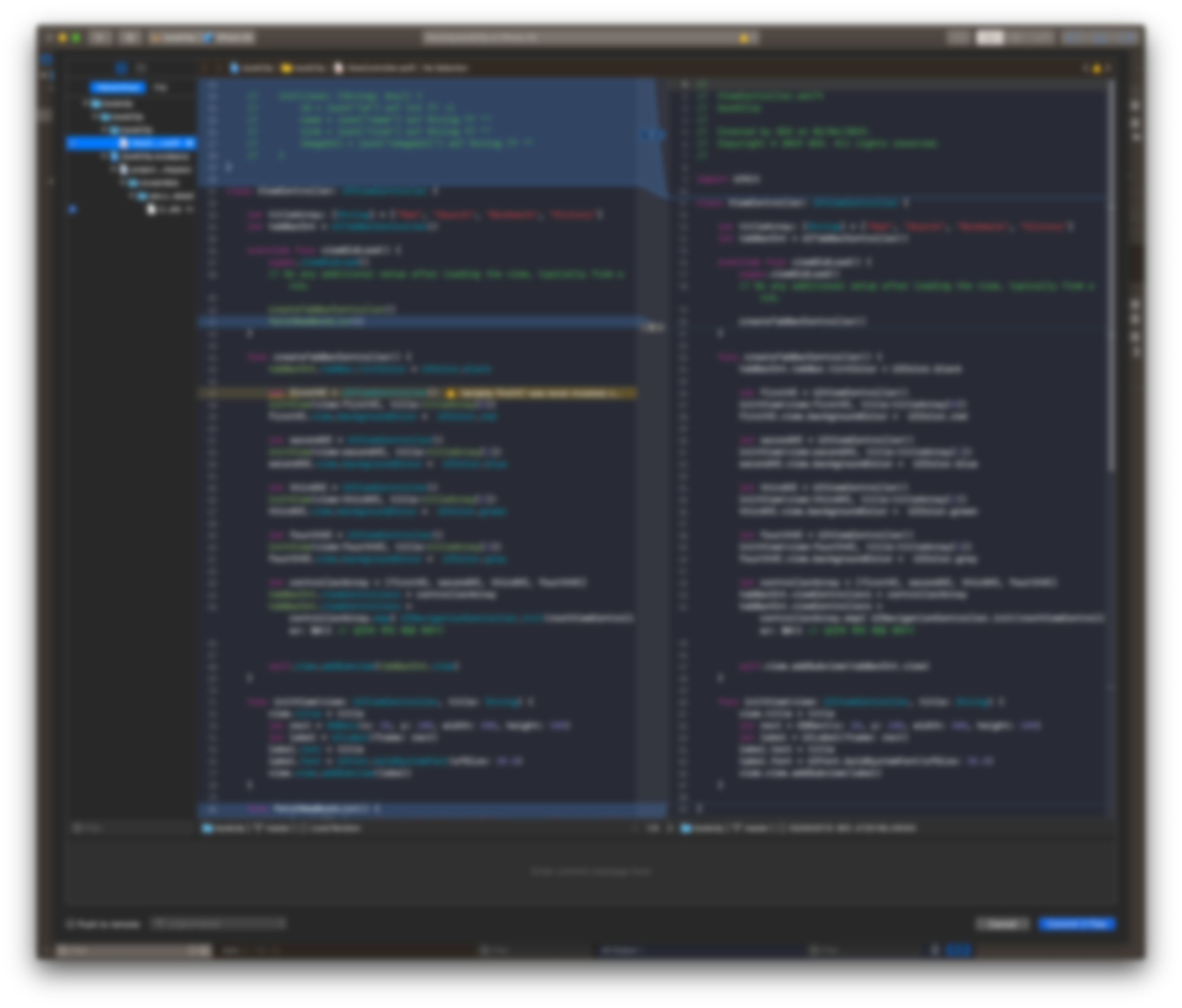Select the file-system view icon above the file list
This screenshot has height=1008, width=1182.
coord(141,69)
